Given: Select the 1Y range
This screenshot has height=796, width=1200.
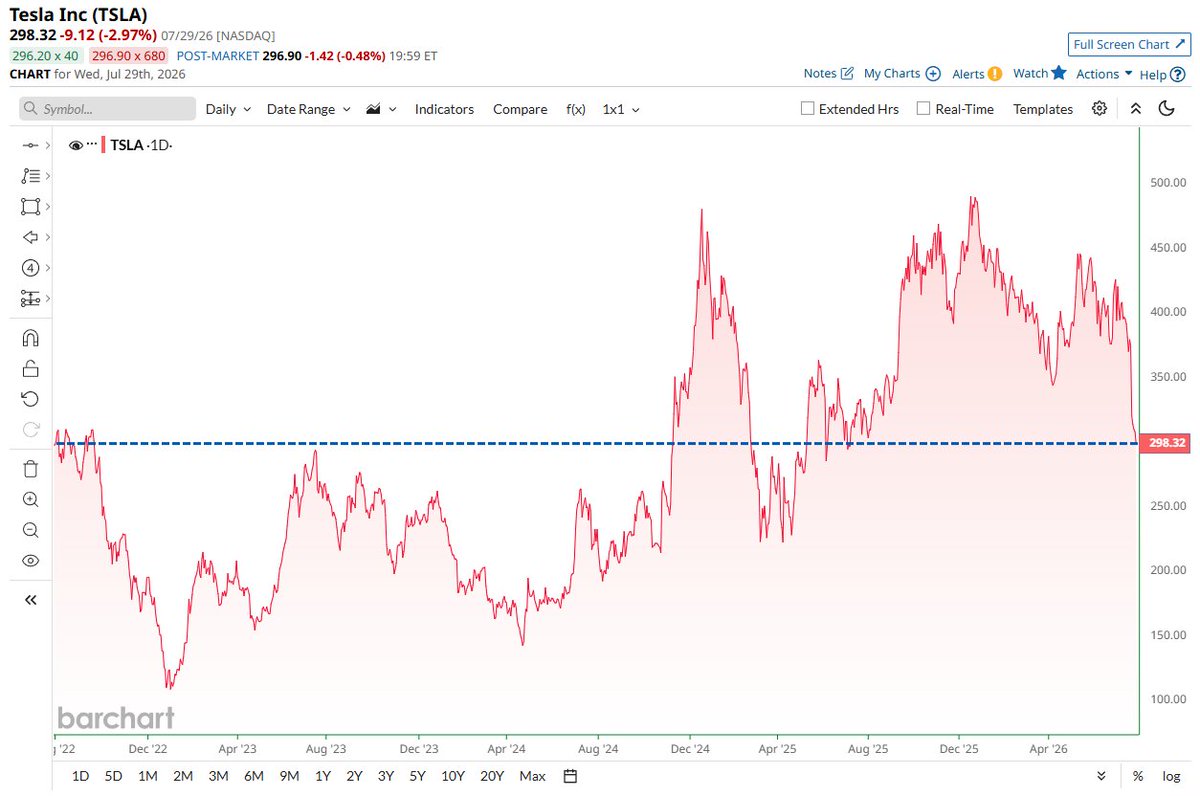Looking at the screenshot, I should coord(323,776).
